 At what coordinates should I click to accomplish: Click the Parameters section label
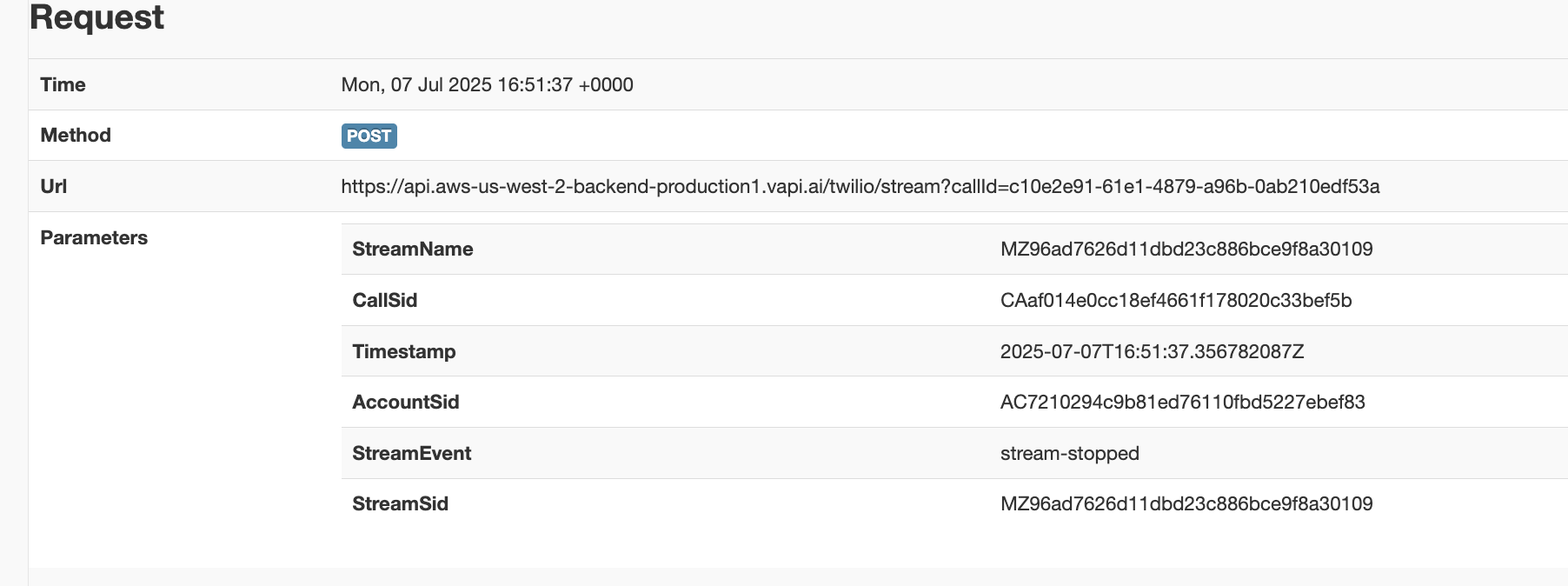click(x=94, y=237)
